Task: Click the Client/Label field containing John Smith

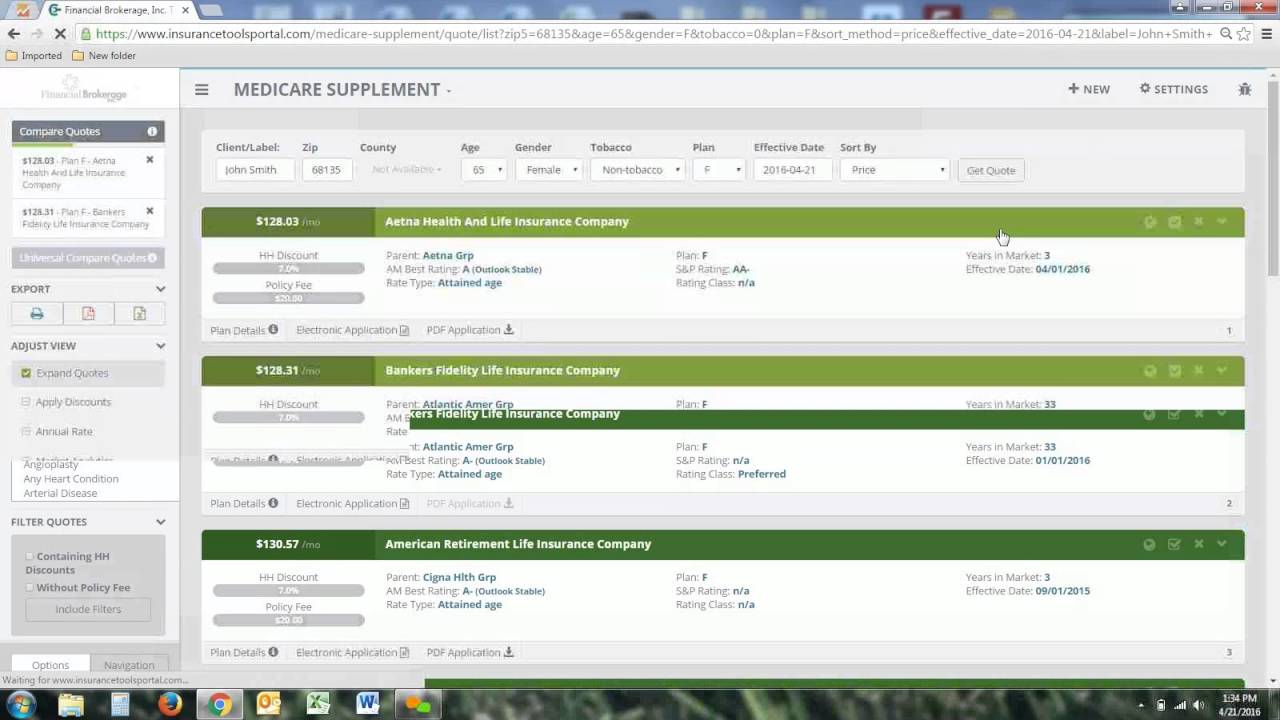Action: tap(255, 170)
